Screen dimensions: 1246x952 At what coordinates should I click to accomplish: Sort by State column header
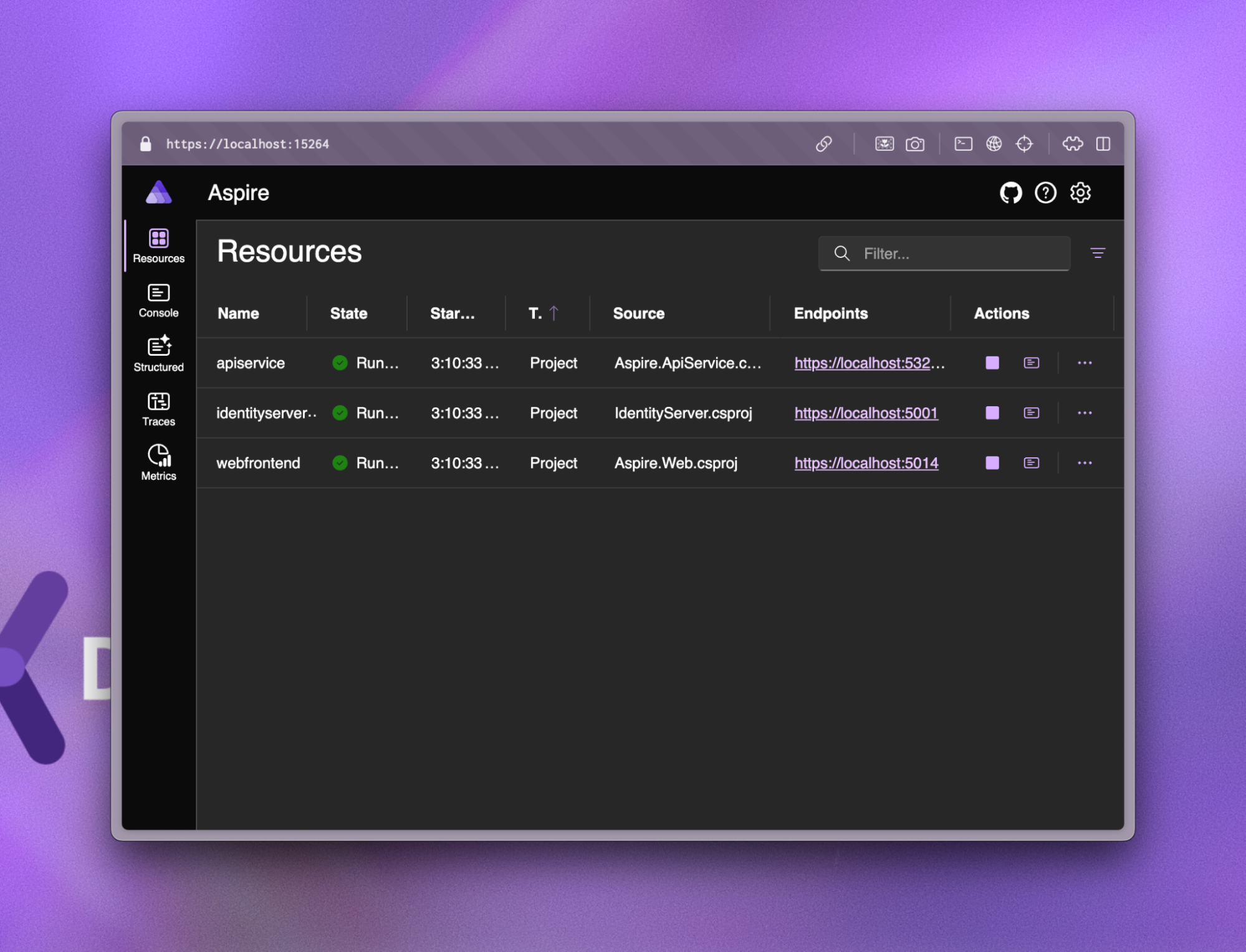coord(348,313)
